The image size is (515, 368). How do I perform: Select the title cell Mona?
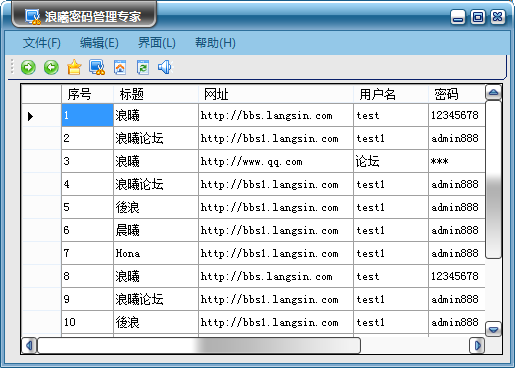[156, 253]
